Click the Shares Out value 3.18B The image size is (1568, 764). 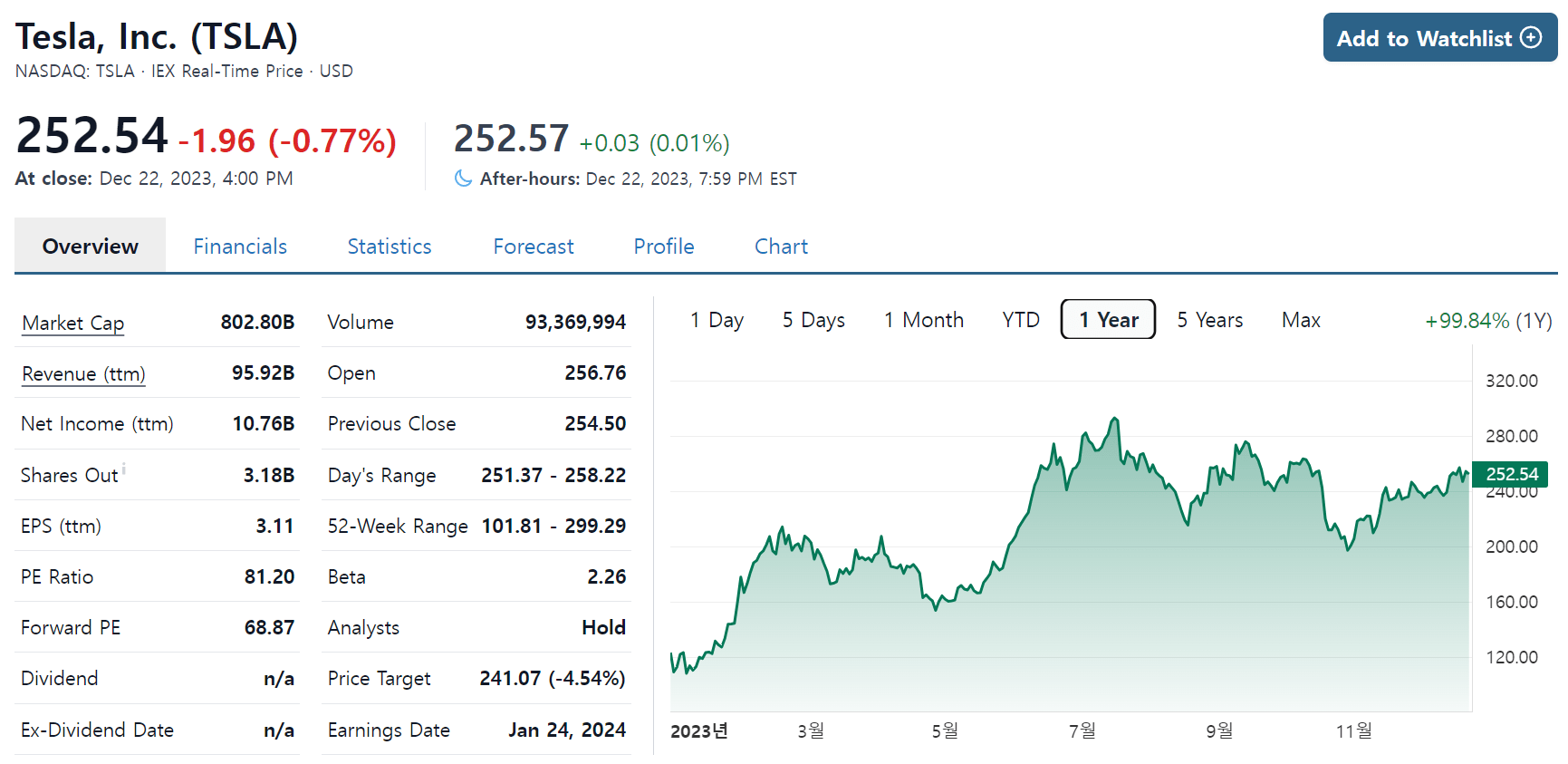click(269, 475)
